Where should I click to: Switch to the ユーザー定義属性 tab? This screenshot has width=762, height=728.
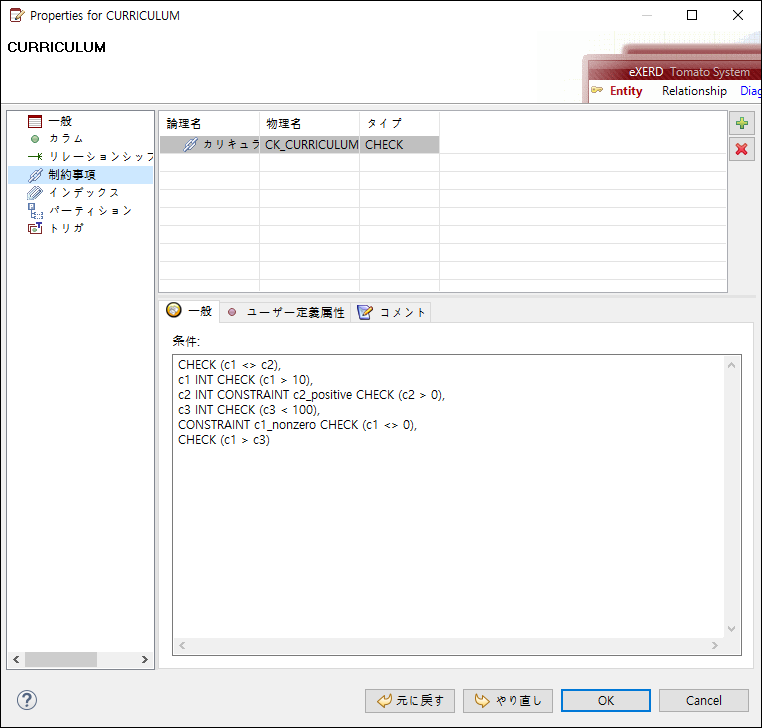(x=286, y=312)
